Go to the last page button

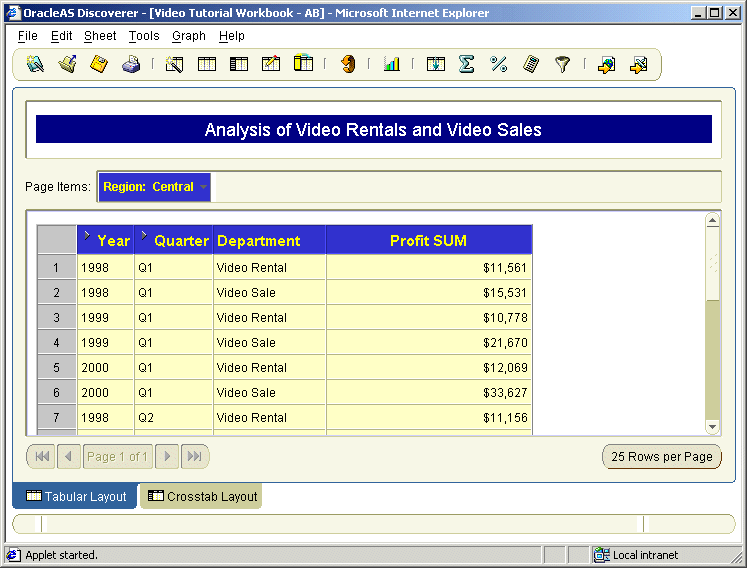pyautogui.click(x=194, y=456)
